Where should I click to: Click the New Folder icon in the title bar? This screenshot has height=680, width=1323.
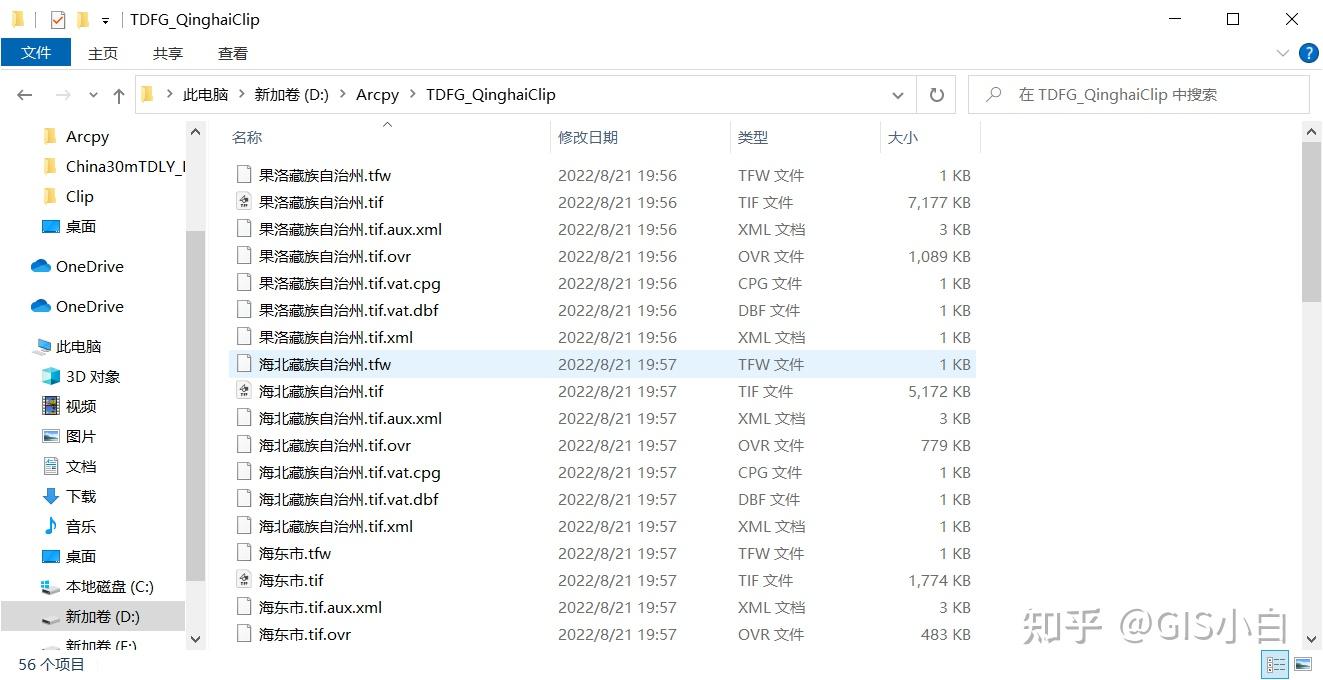coord(82,19)
